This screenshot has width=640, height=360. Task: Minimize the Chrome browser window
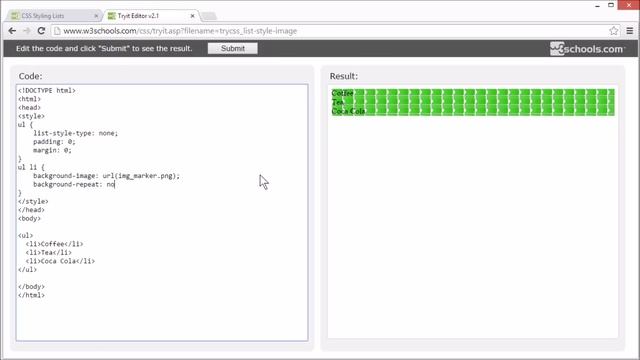[598, 5]
